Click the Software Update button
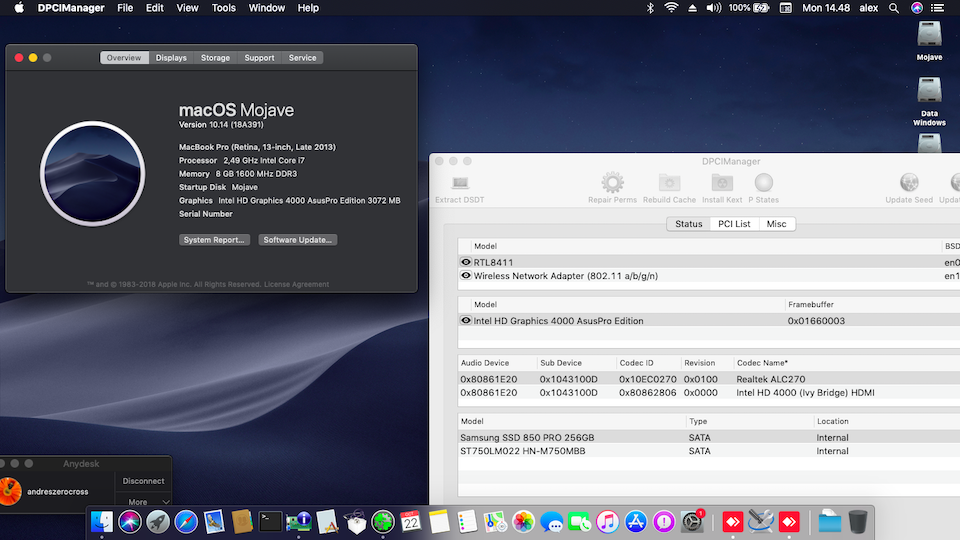 (298, 240)
